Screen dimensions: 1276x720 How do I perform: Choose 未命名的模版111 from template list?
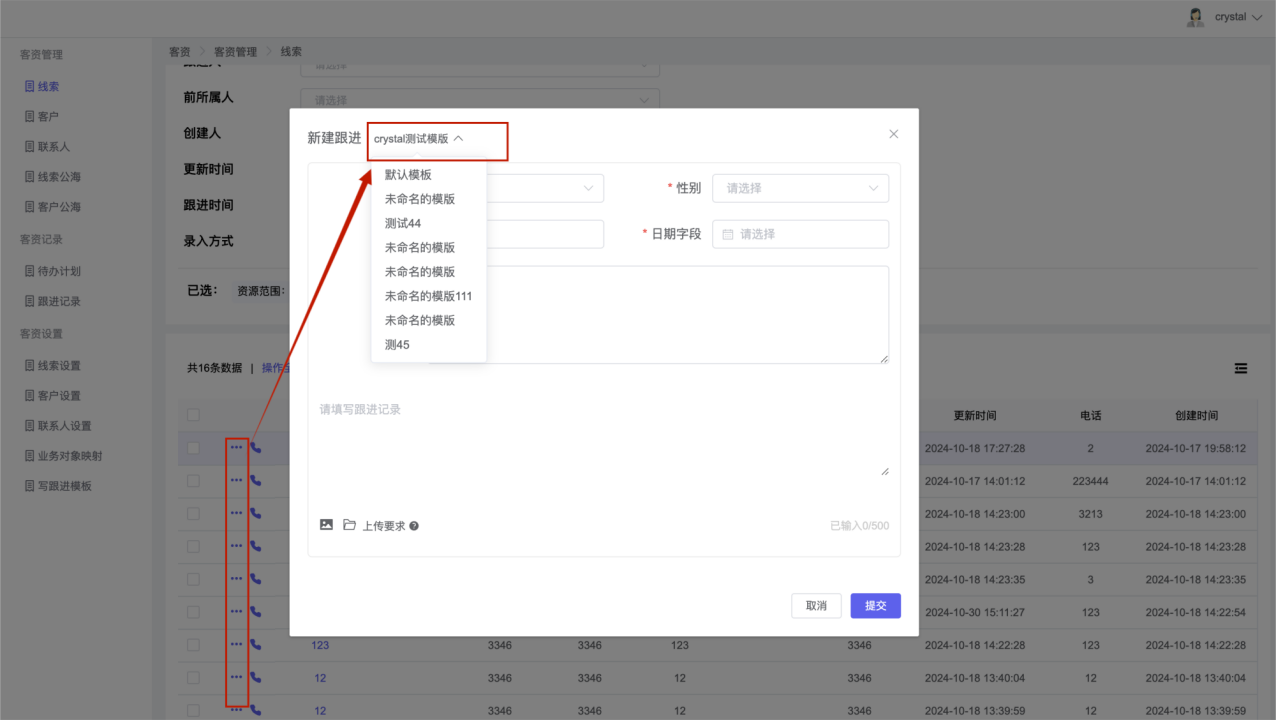pos(428,296)
